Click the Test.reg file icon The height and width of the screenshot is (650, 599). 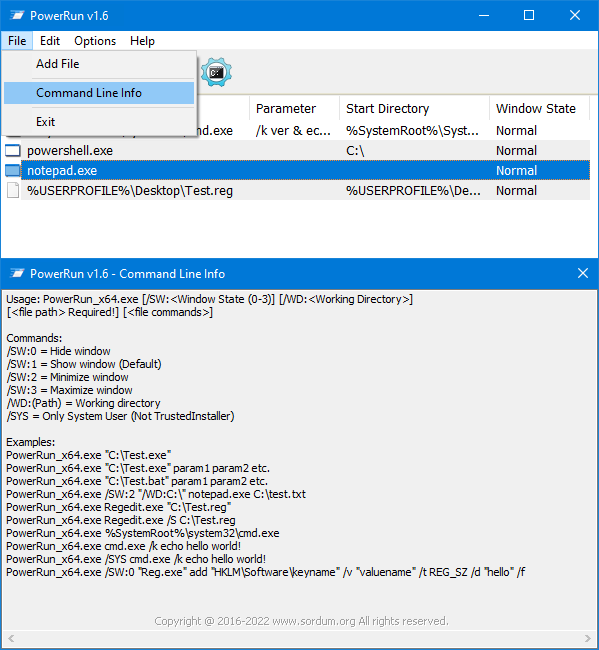pos(13,191)
